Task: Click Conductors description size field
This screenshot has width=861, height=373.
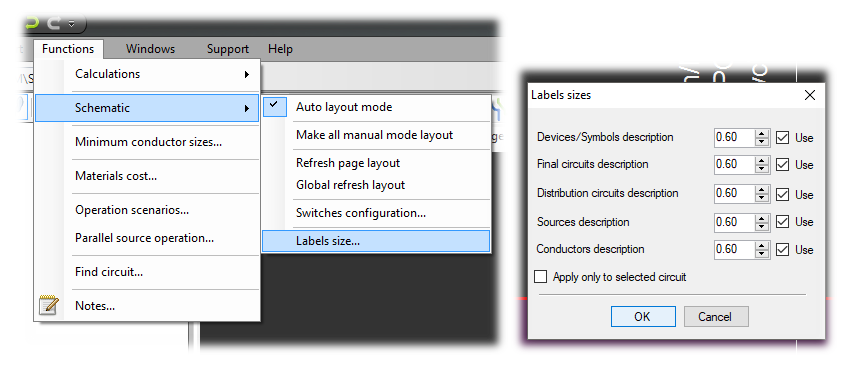Action: coord(735,249)
